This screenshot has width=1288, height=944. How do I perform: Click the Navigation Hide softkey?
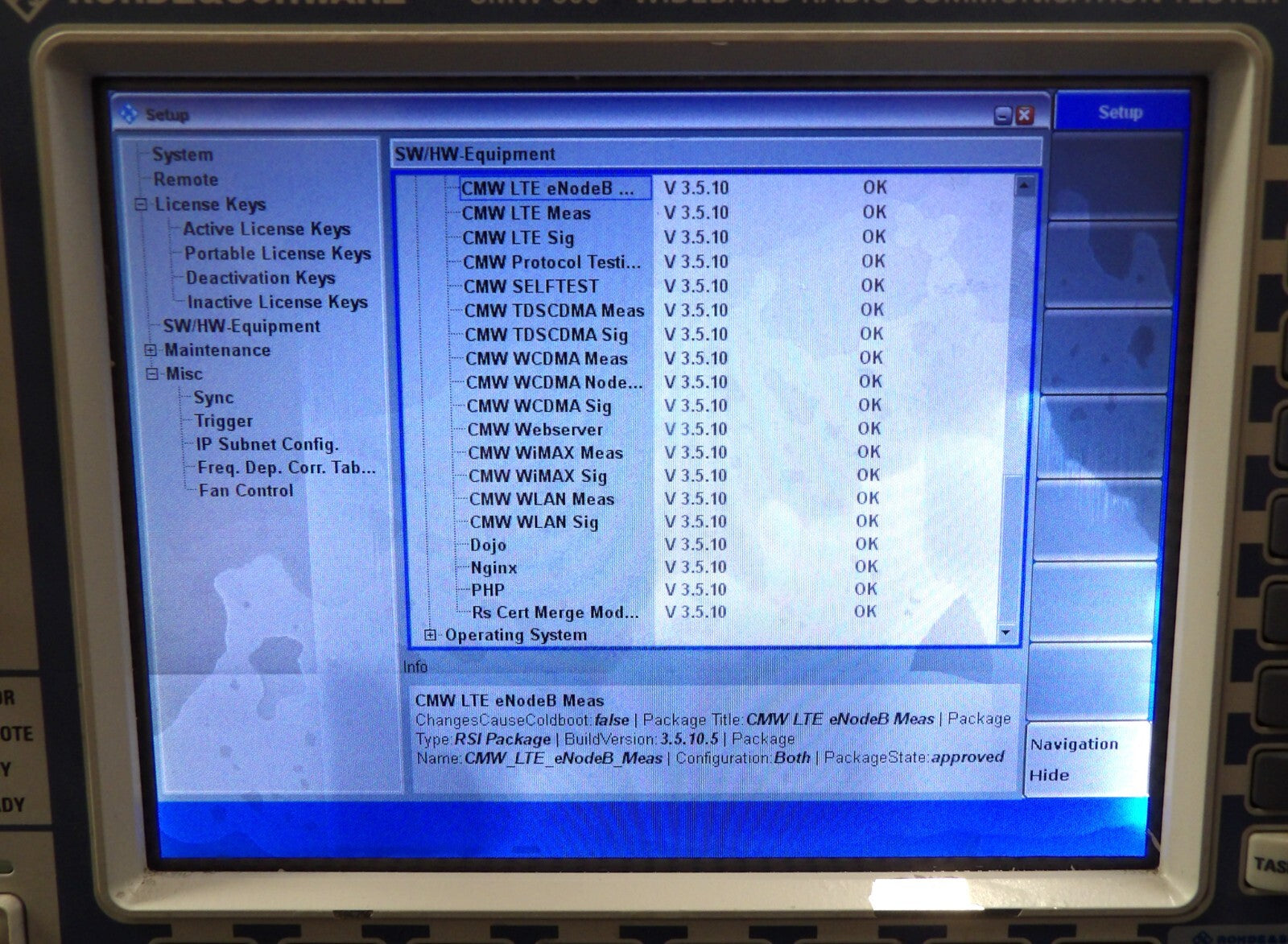tap(1087, 760)
